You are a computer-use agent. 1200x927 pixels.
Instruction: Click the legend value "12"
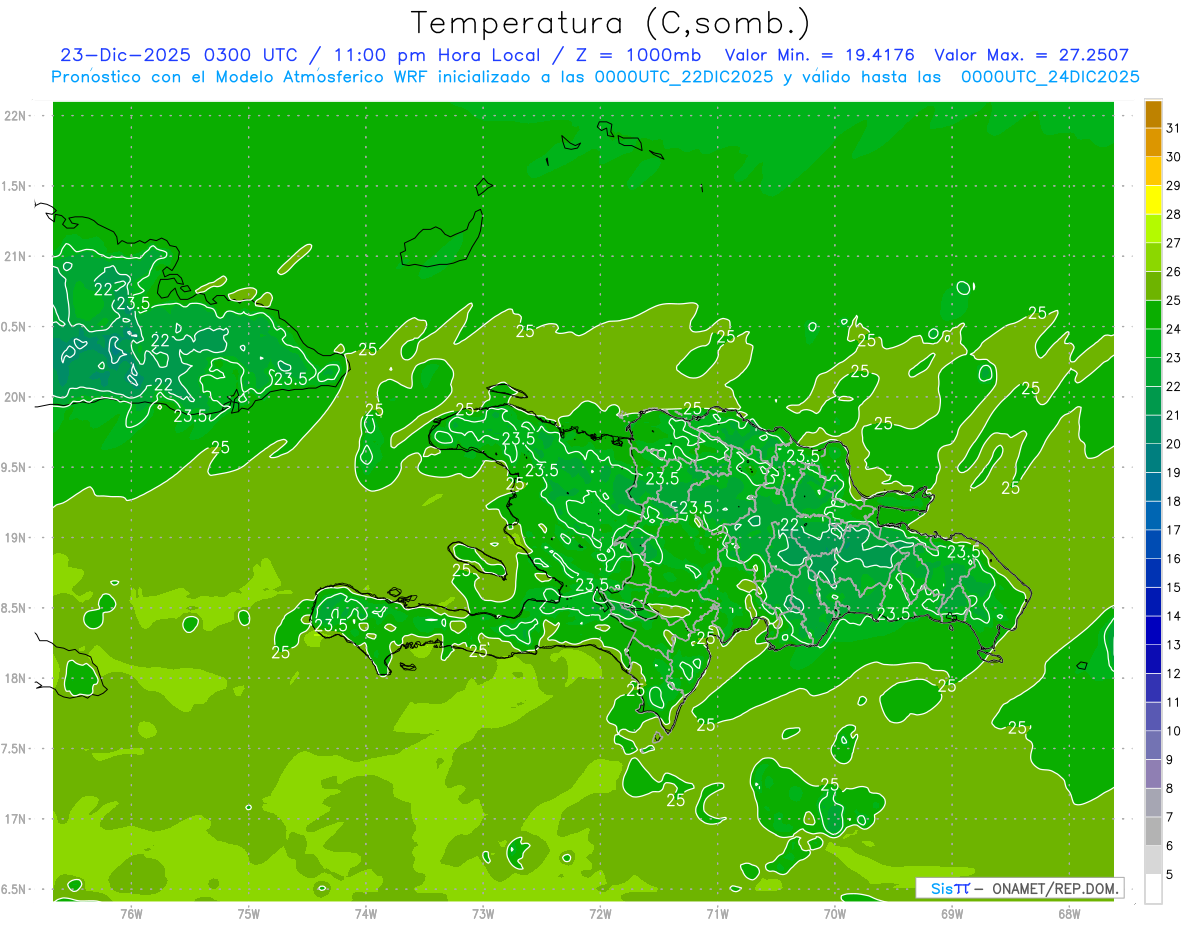1174,674
